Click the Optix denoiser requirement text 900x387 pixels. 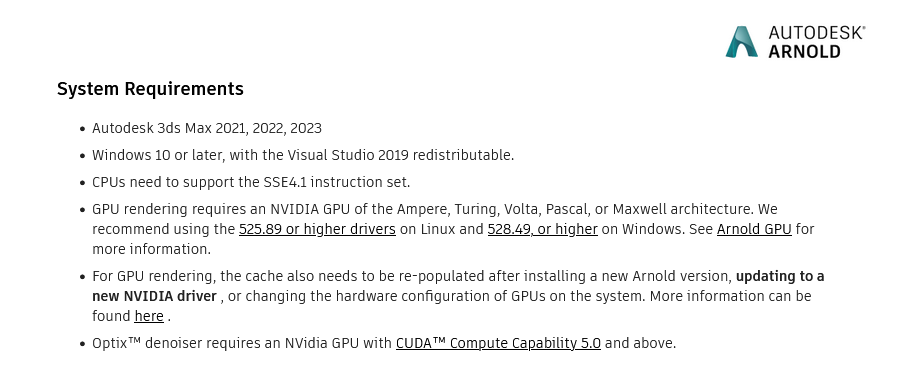pos(384,343)
